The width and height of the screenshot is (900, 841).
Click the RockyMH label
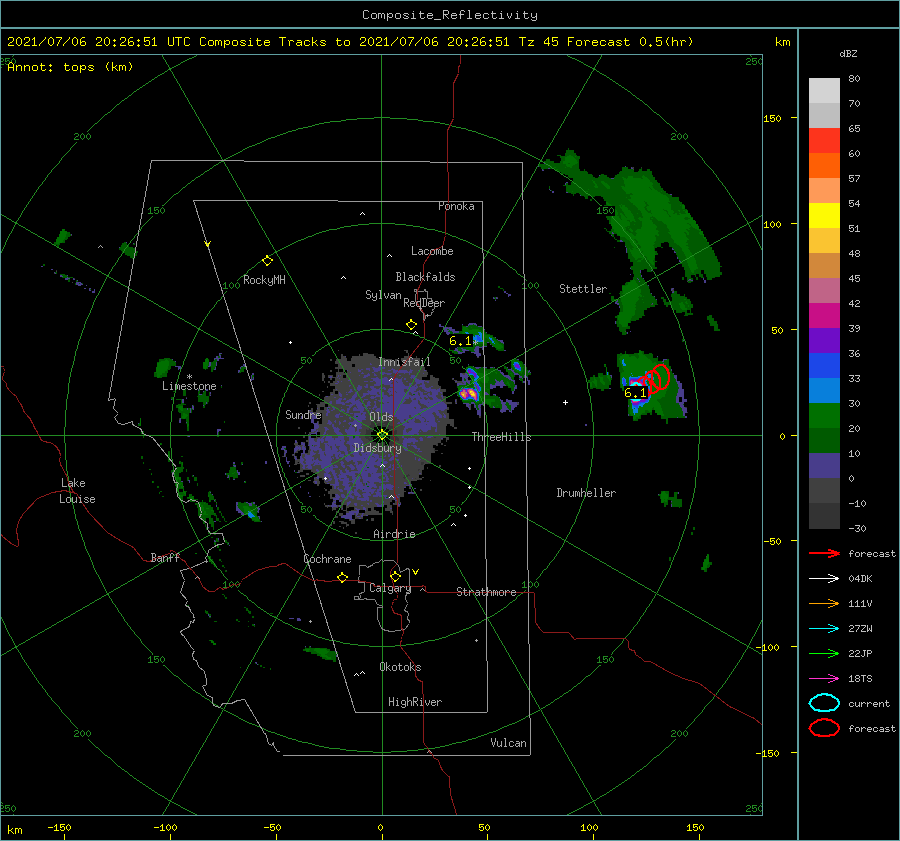(264, 280)
